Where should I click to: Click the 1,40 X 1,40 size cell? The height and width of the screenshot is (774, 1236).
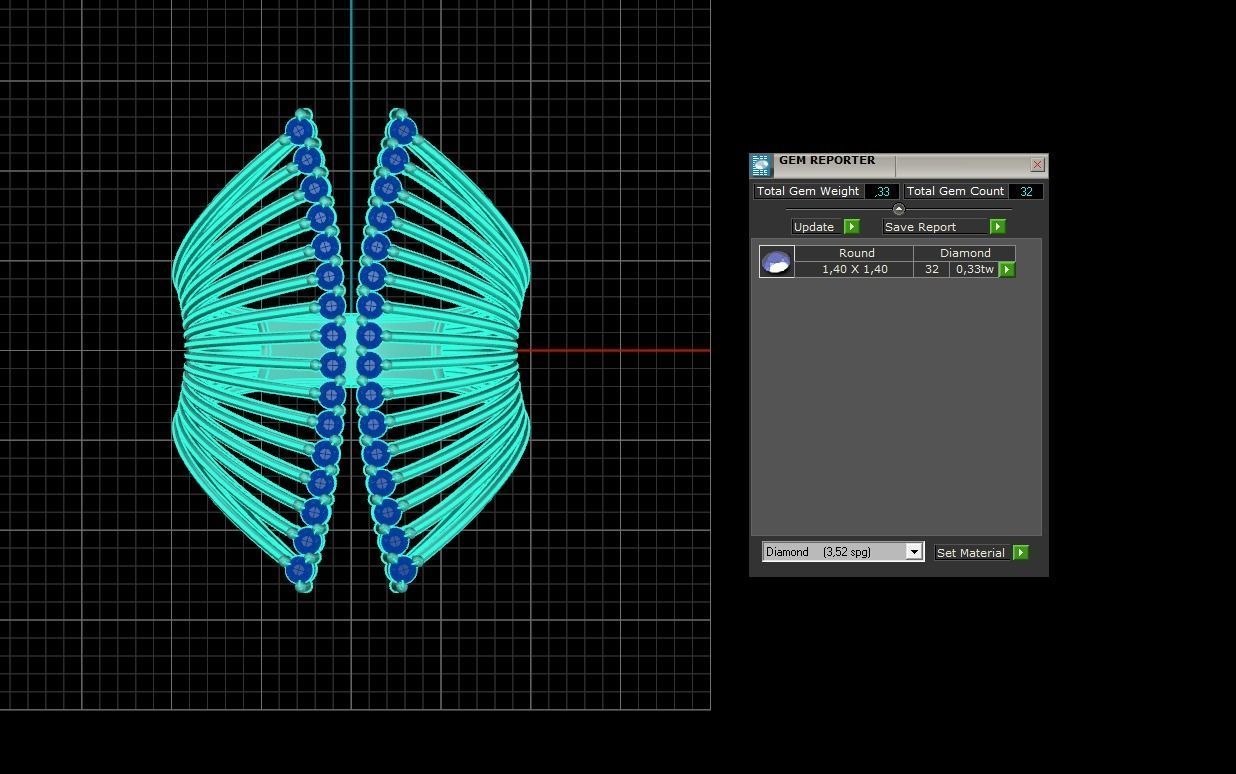coord(855,269)
